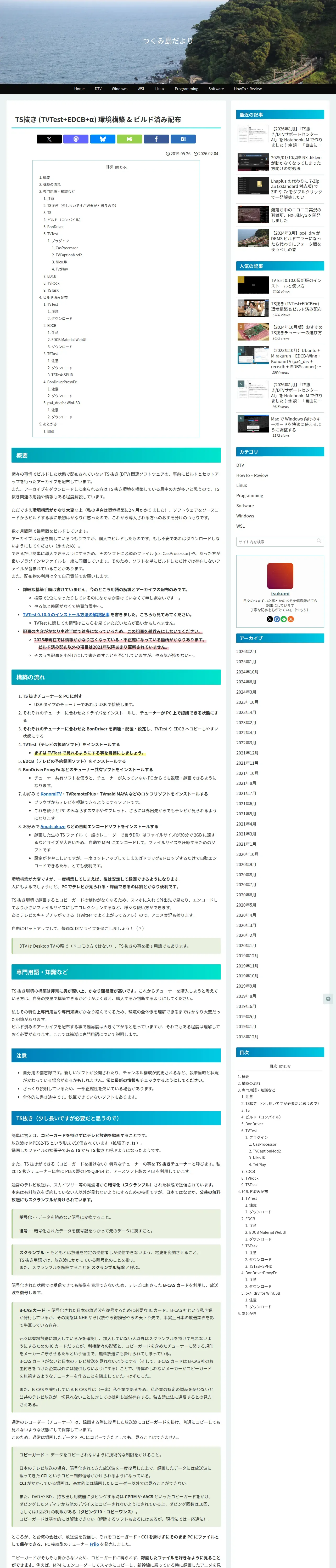Share the article on Facebook
Viewport: 336px width, 1568px height.
point(156,139)
